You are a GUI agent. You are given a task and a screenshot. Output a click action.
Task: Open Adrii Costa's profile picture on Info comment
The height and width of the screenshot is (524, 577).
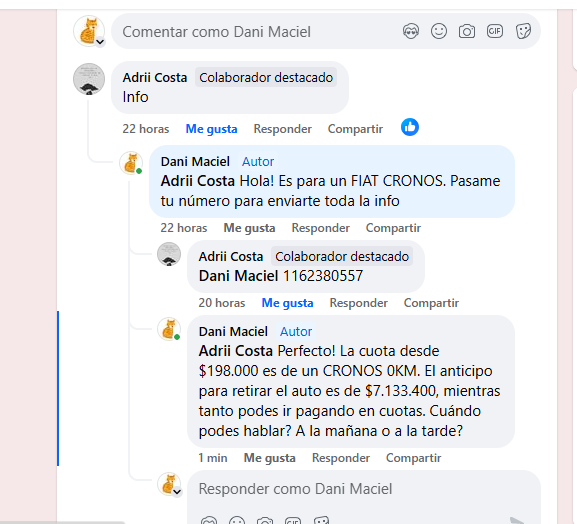point(89,79)
